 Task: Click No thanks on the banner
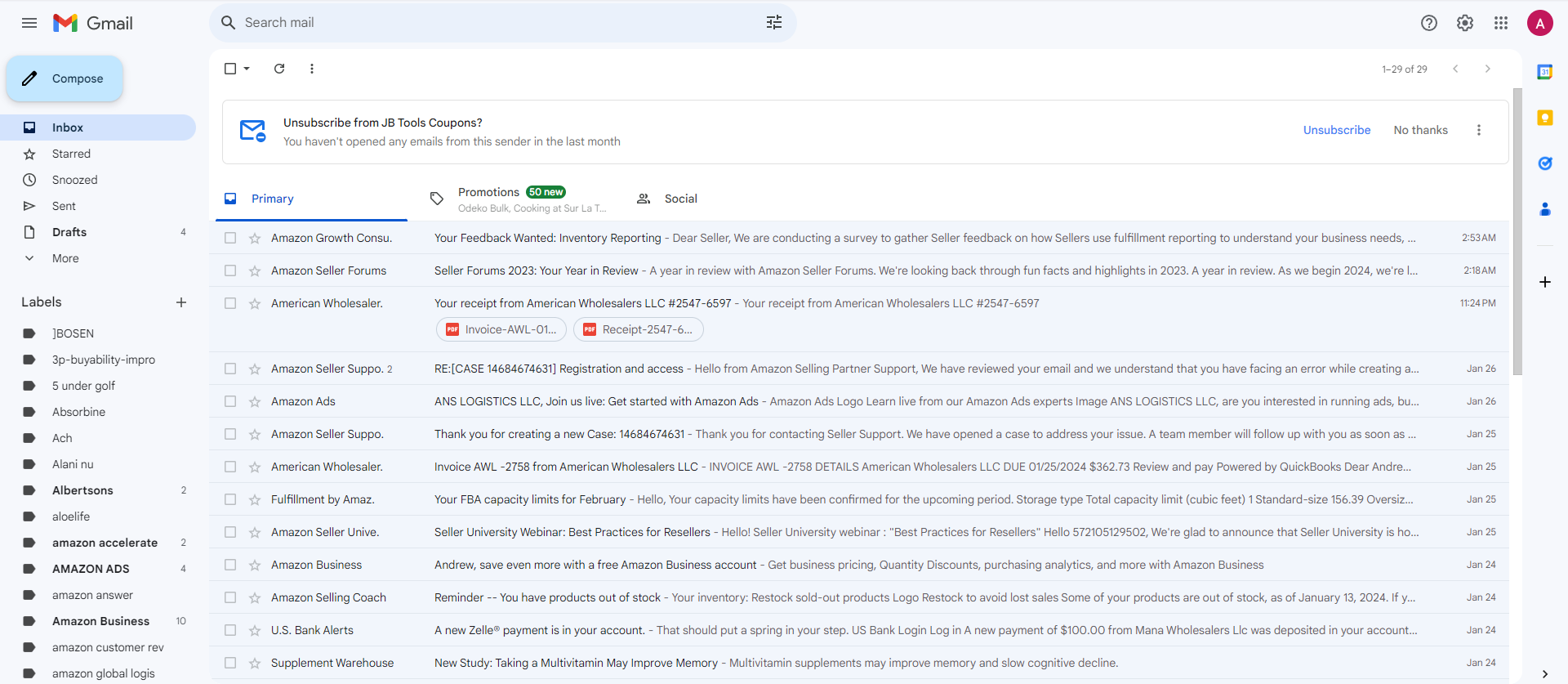point(1420,130)
